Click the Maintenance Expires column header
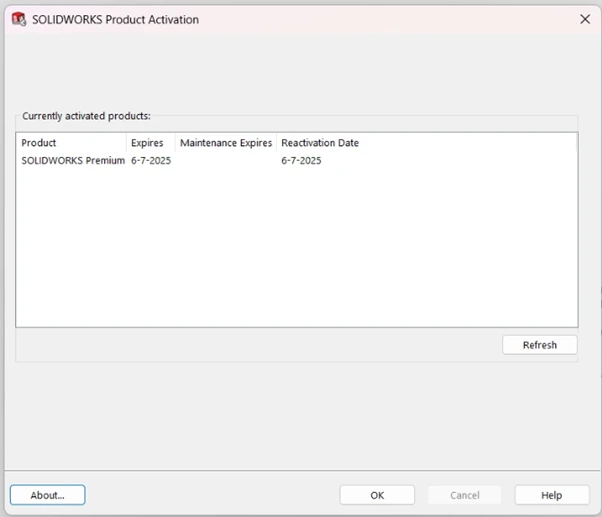602x517 pixels. 226,143
